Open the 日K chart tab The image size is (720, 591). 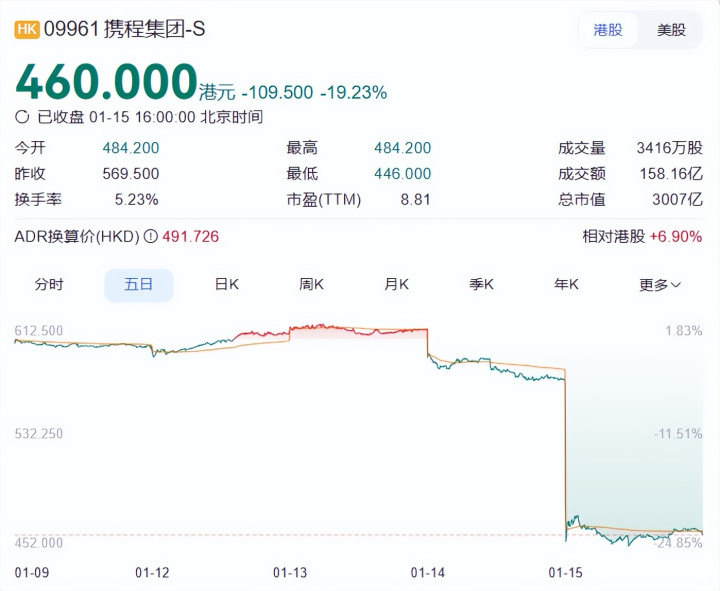point(227,285)
